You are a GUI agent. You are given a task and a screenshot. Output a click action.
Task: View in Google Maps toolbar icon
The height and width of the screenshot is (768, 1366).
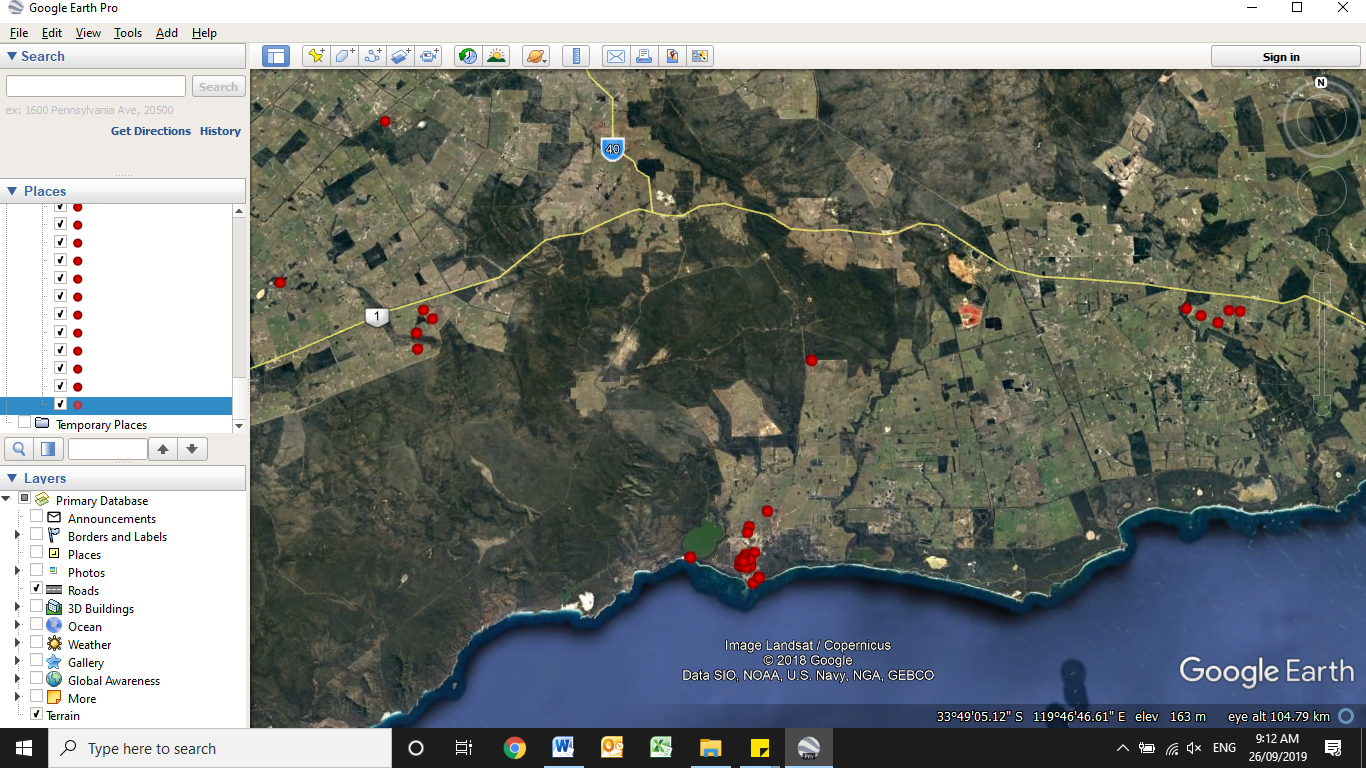[699, 56]
